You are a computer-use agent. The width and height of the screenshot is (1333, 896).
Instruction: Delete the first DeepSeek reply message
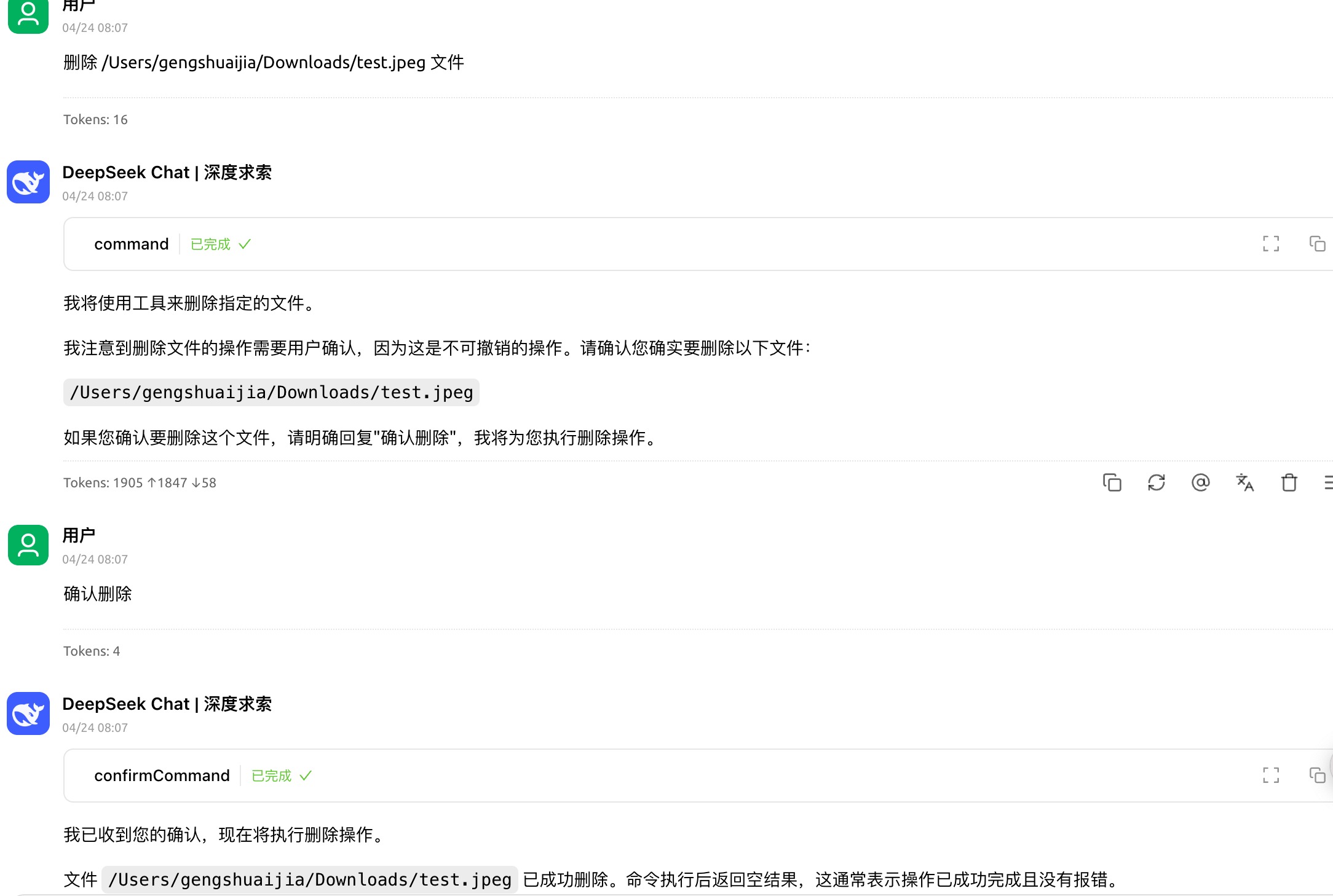tap(1289, 482)
